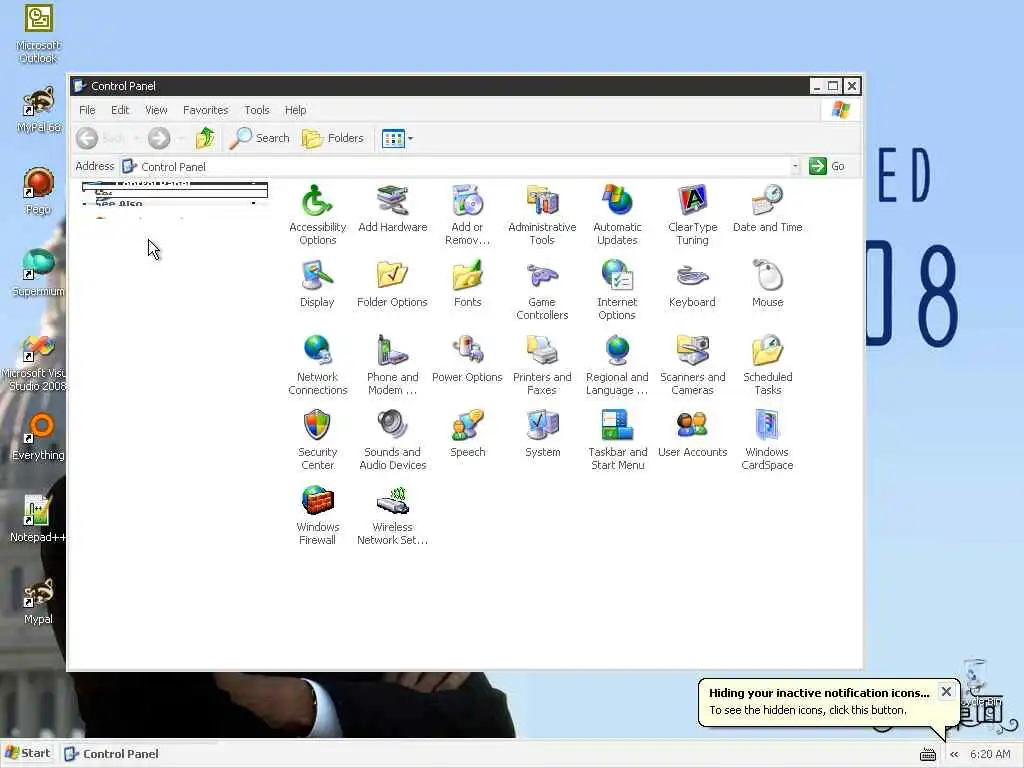Open Game Controllers
Image resolution: width=1024 pixels, height=768 pixels.
pyautogui.click(x=542, y=289)
